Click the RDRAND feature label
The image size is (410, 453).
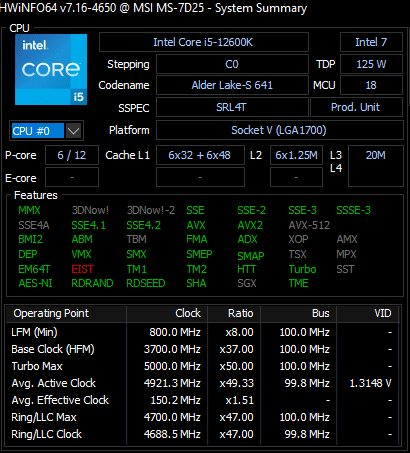[x=92, y=283]
